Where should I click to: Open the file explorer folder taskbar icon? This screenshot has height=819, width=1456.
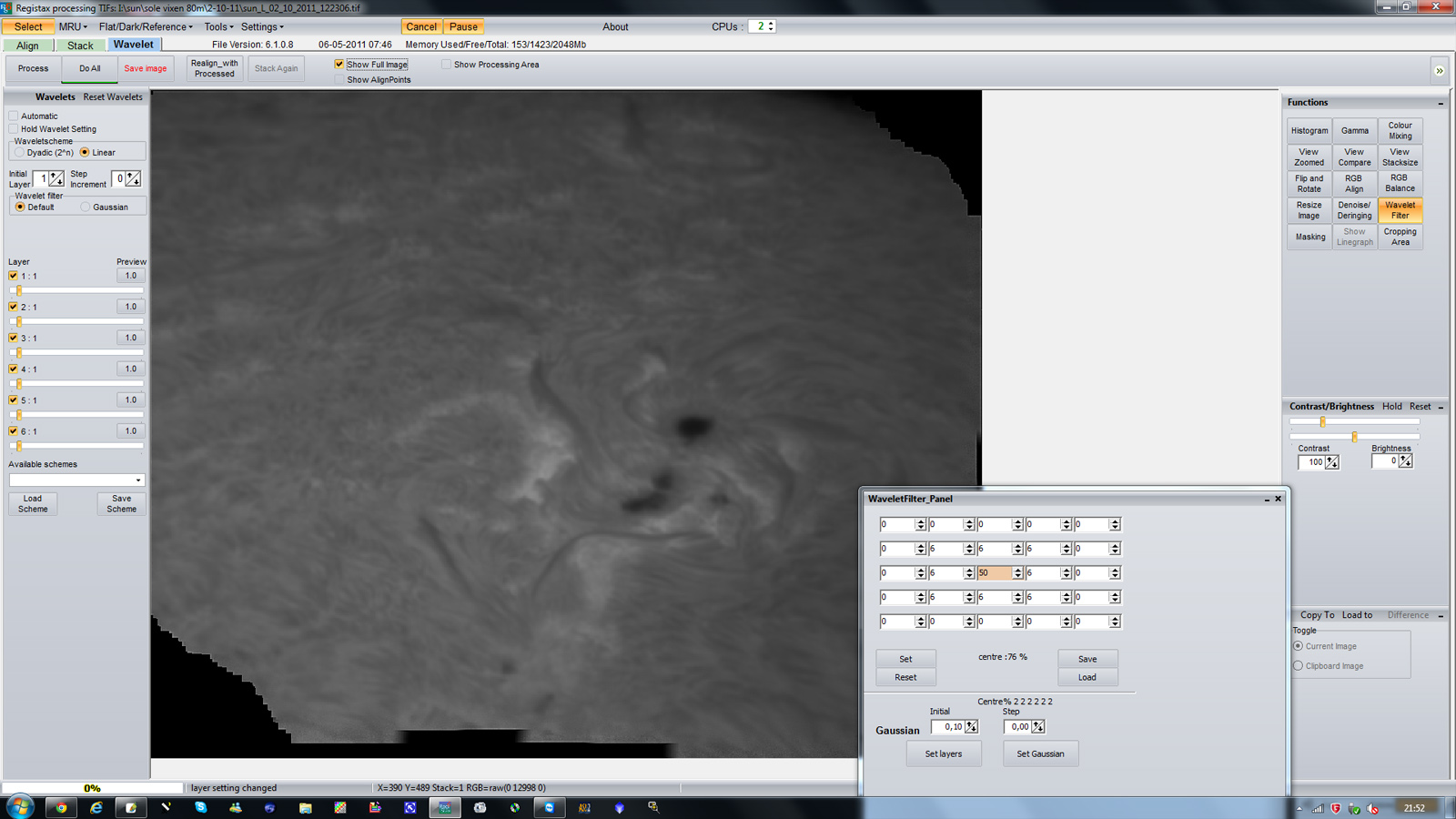(x=305, y=807)
